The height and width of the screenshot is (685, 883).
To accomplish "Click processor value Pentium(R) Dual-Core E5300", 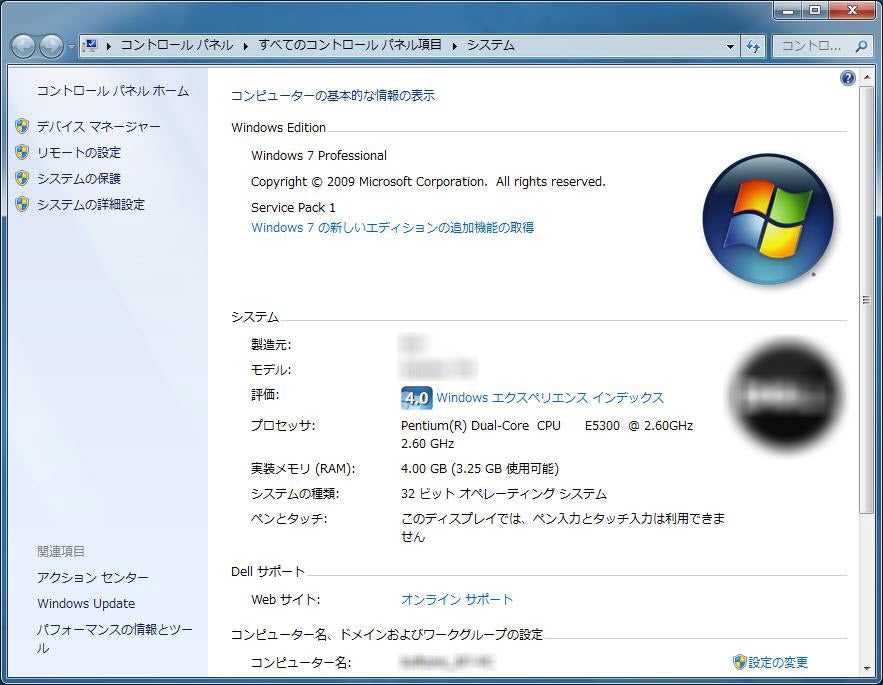I will 547,434.
